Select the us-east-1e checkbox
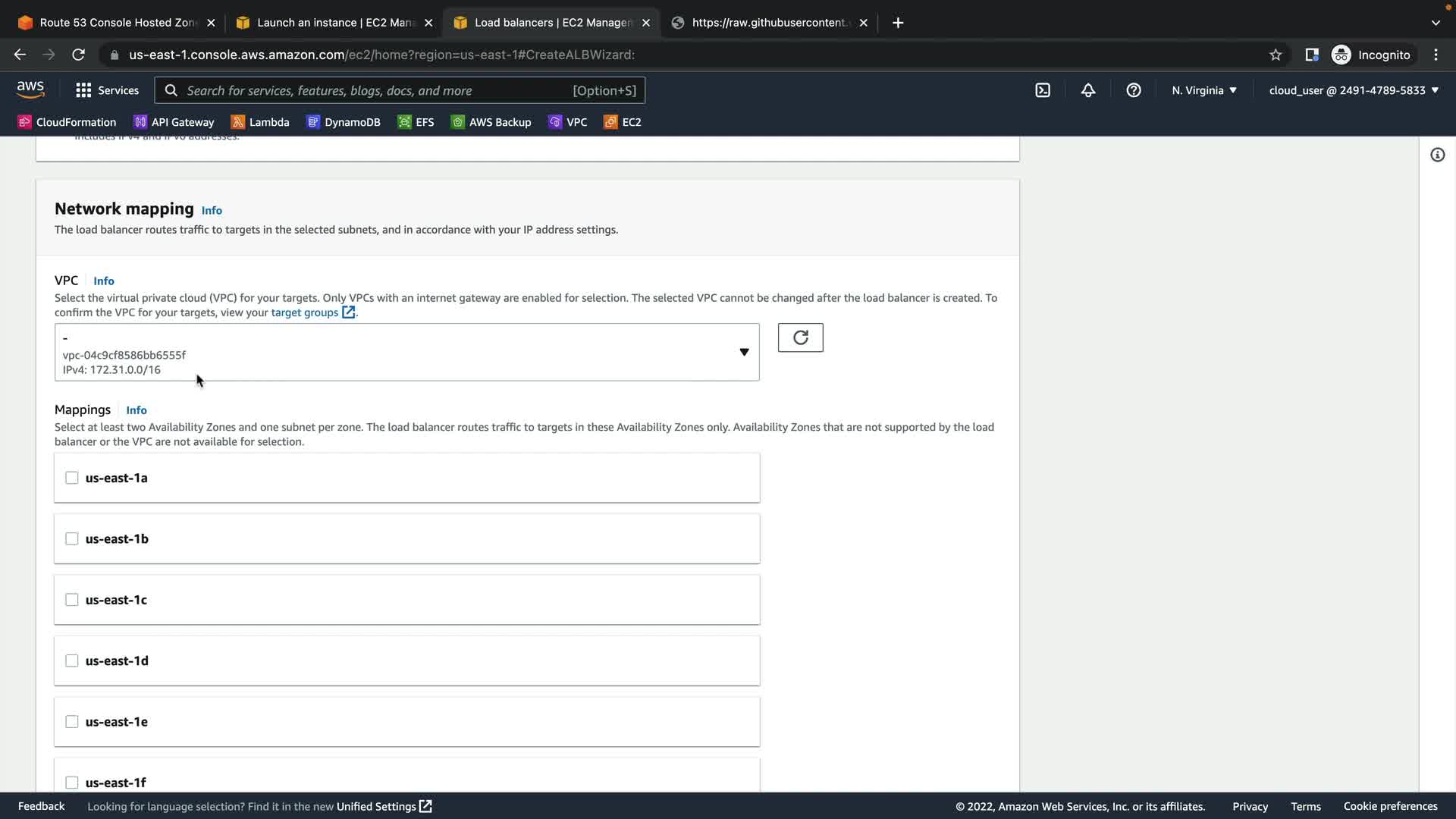The image size is (1456, 819). (72, 722)
